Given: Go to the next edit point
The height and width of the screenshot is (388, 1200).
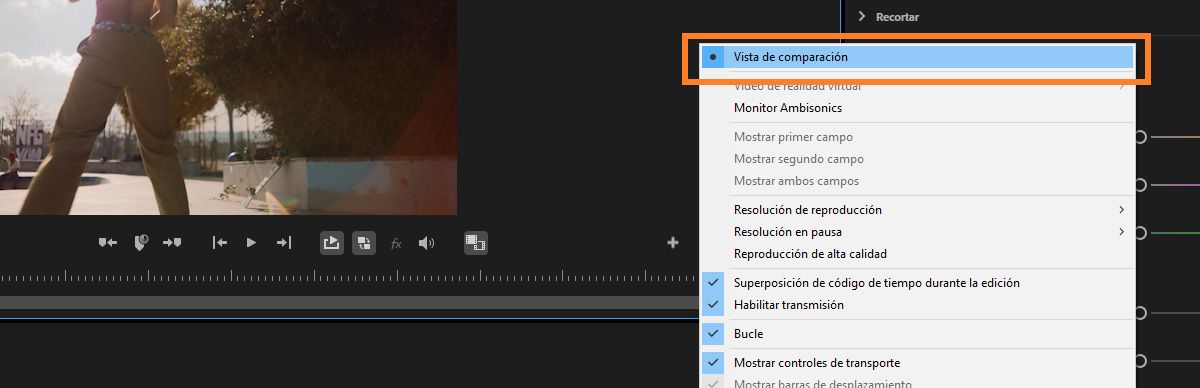Looking at the screenshot, I should pyautogui.click(x=284, y=242).
